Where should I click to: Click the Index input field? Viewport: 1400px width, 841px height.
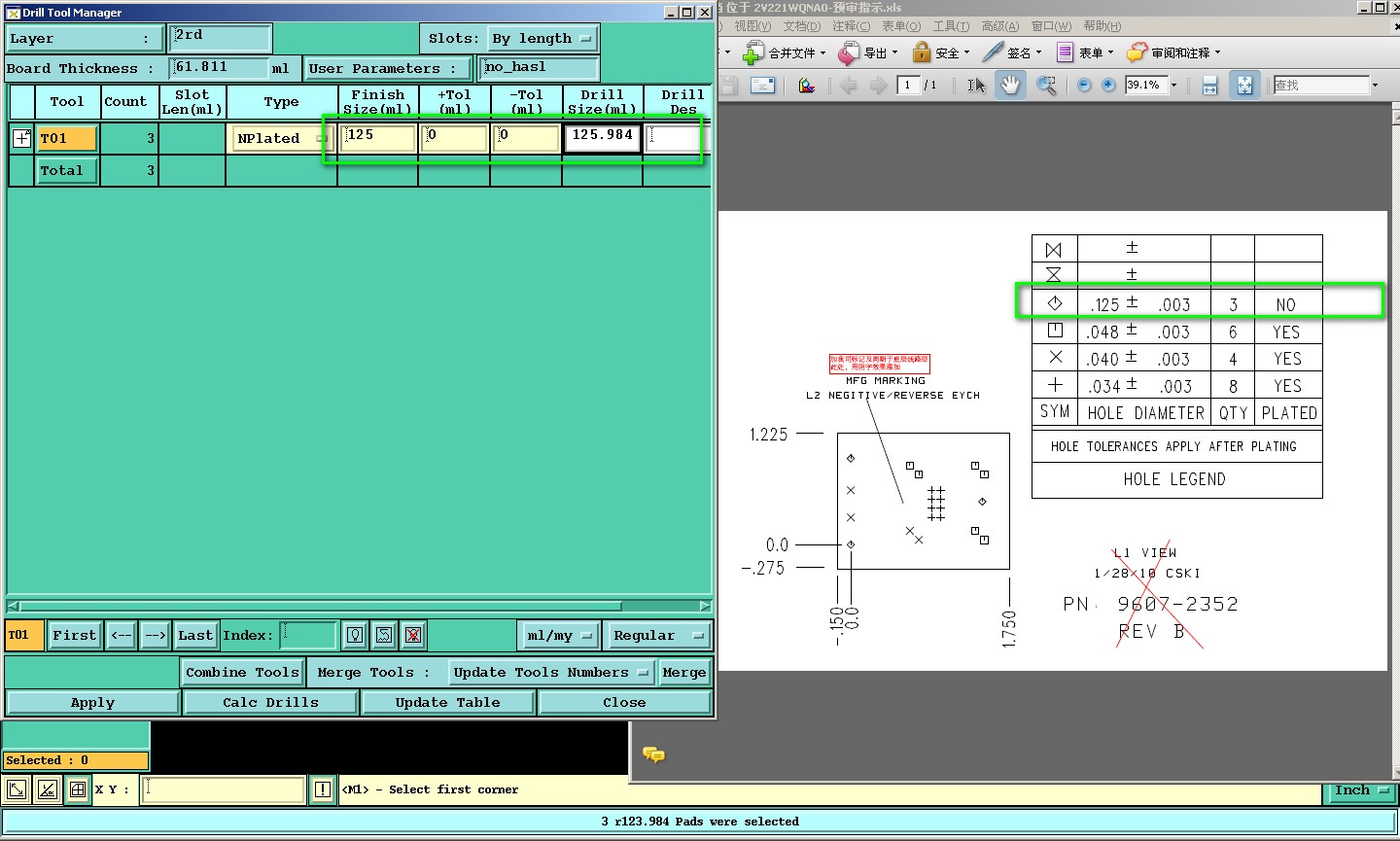307,635
